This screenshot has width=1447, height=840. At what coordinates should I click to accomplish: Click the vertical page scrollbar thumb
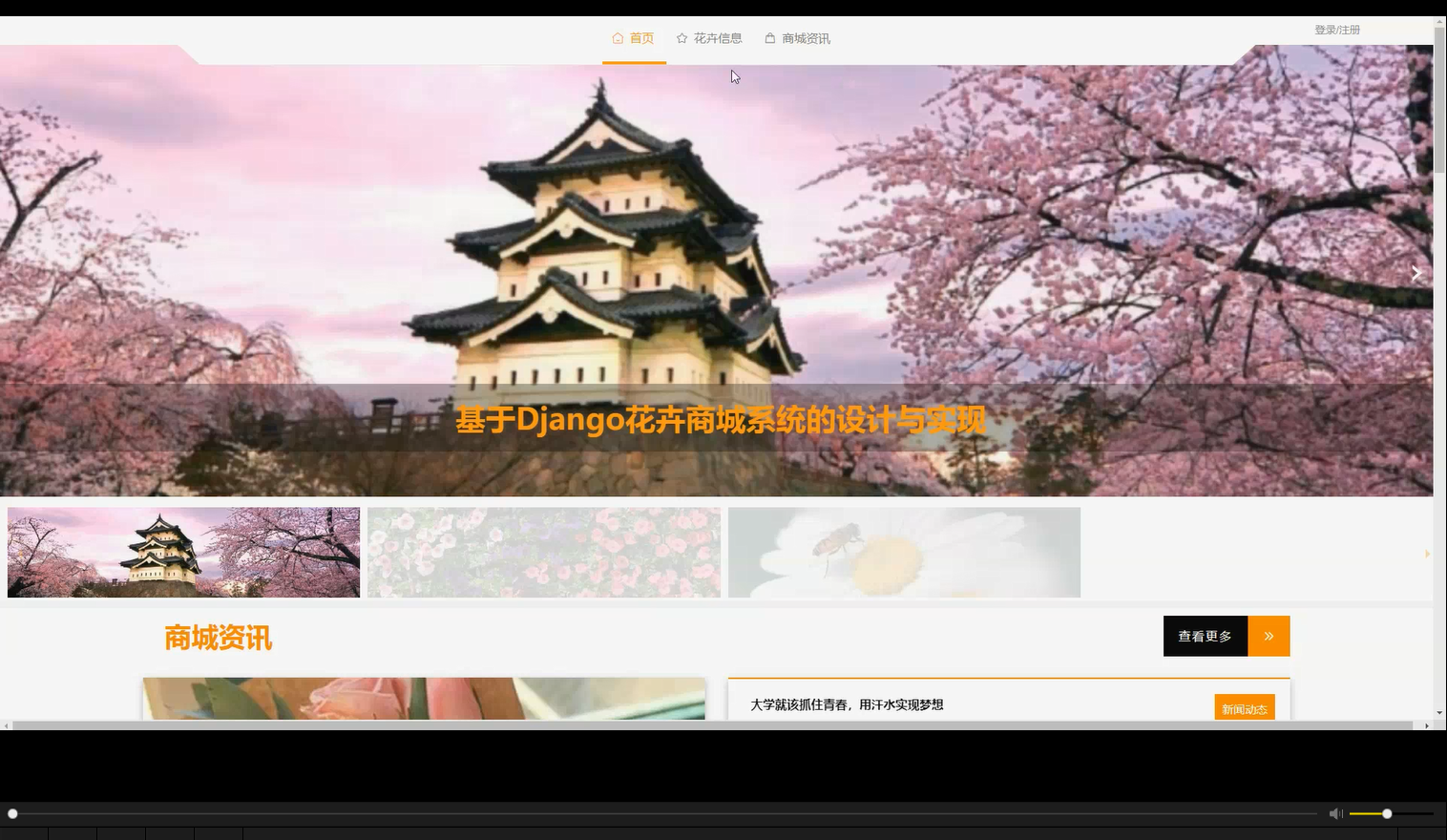click(x=1439, y=100)
